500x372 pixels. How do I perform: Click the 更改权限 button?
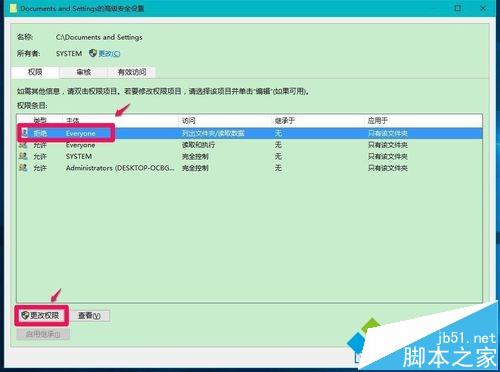pyautogui.click(x=41, y=315)
